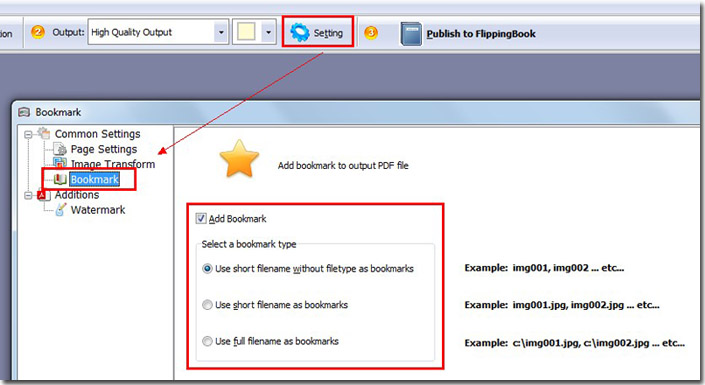Image resolution: width=705 pixels, height=385 pixels.
Task: Select Common Settings in the tree
Action: point(97,134)
